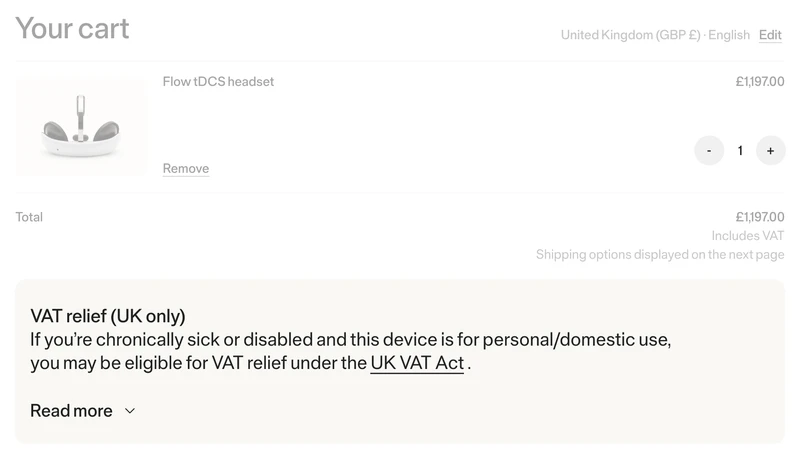Increase headset quantity with plus button
This screenshot has height=454, width=800.
click(x=770, y=151)
